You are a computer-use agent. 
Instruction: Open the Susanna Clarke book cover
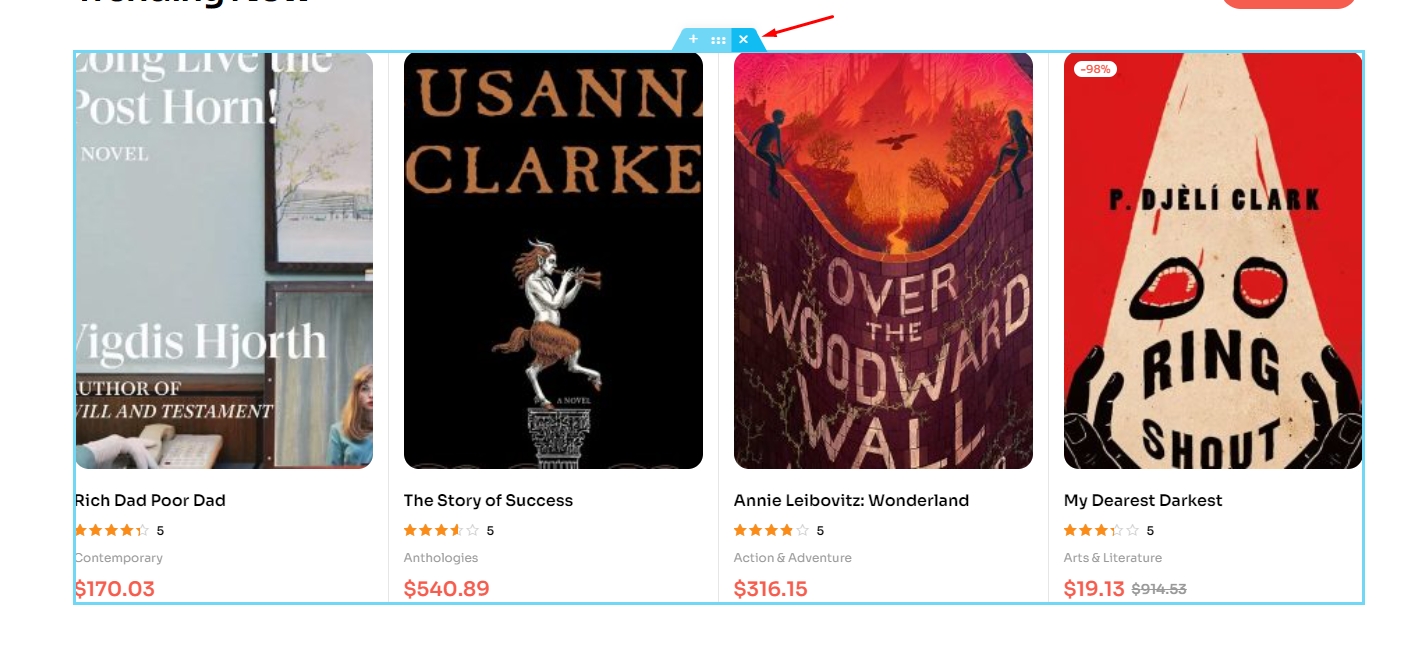click(x=553, y=260)
